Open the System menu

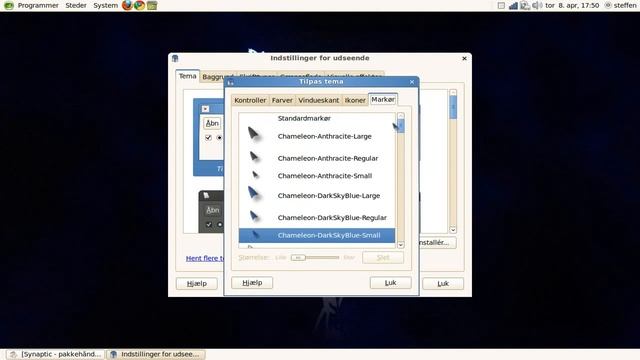click(105, 5)
